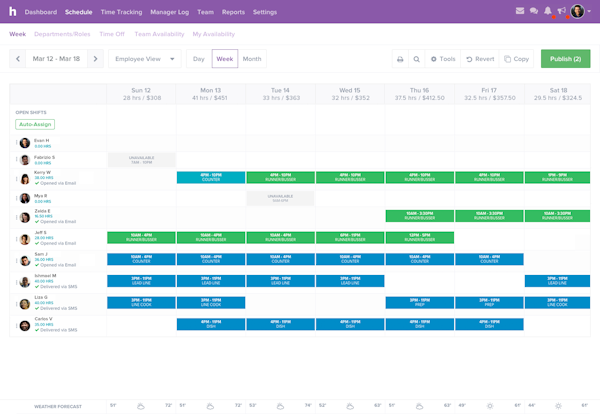Click the Mar 12 - Mar 18 date range
This screenshot has width=600, height=414.
[57, 59]
